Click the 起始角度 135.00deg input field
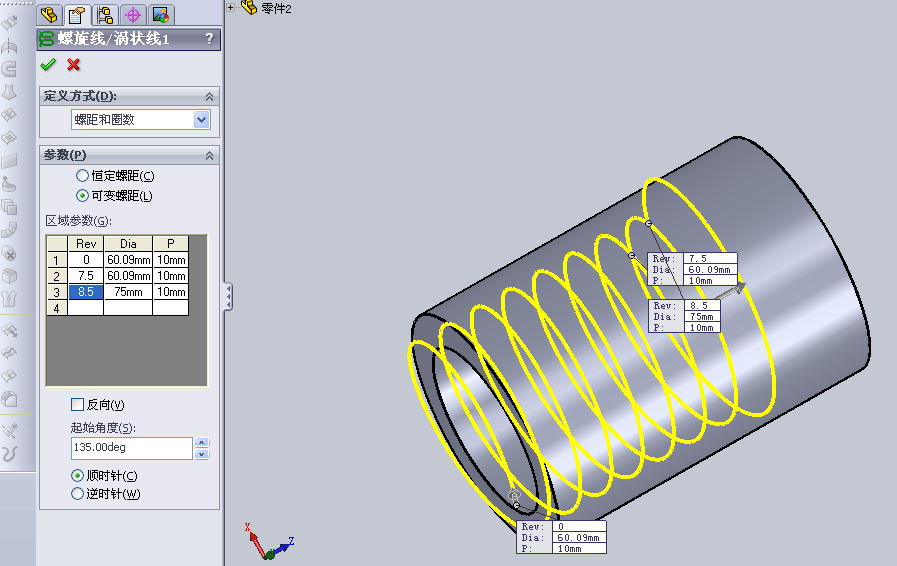The height and width of the screenshot is (566, 897). 132,448
